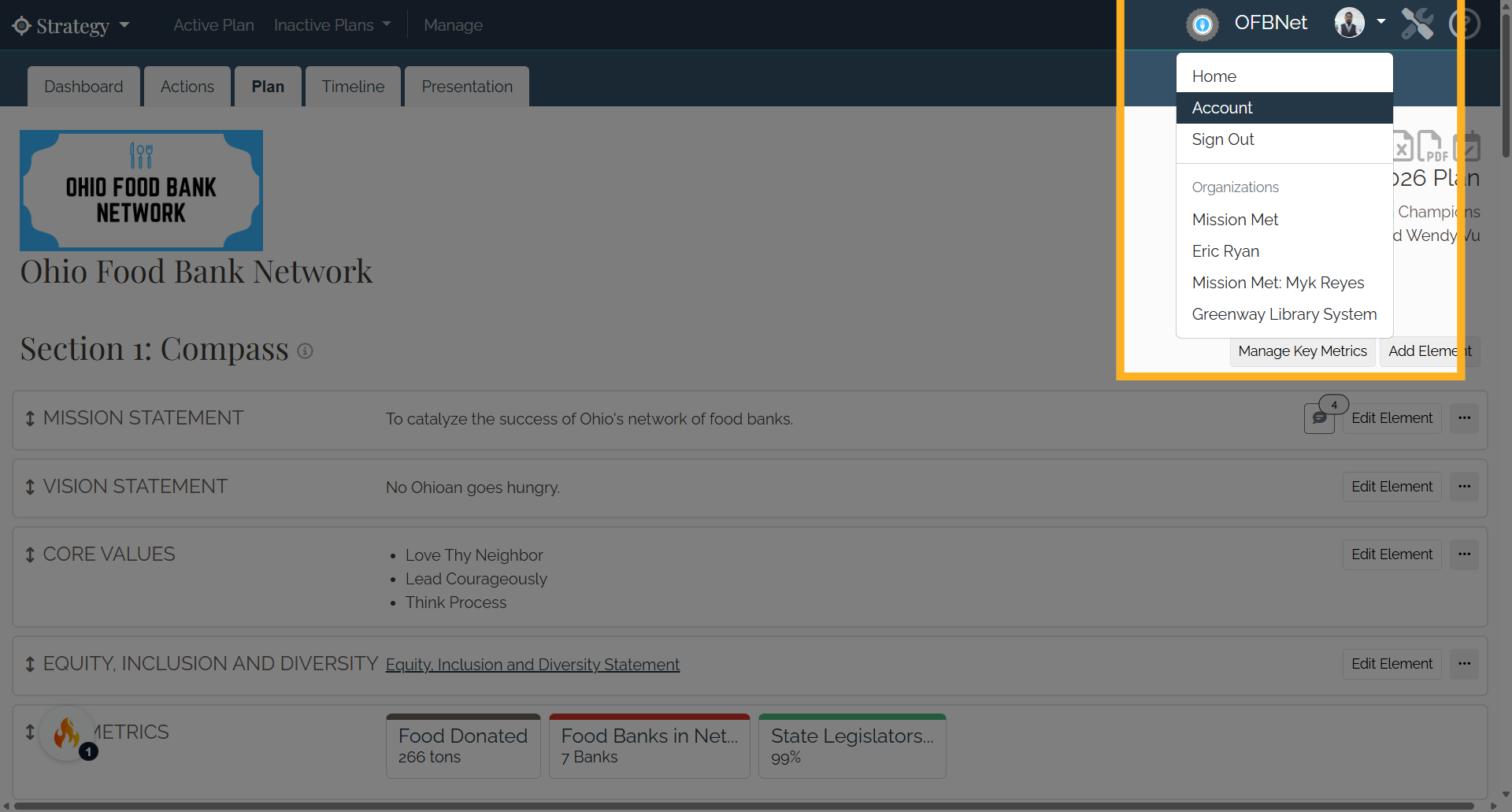Click the horizontal scrollbar at the bottom
The height and width of the screenshot is (812, 1512).
pos(744,806)
